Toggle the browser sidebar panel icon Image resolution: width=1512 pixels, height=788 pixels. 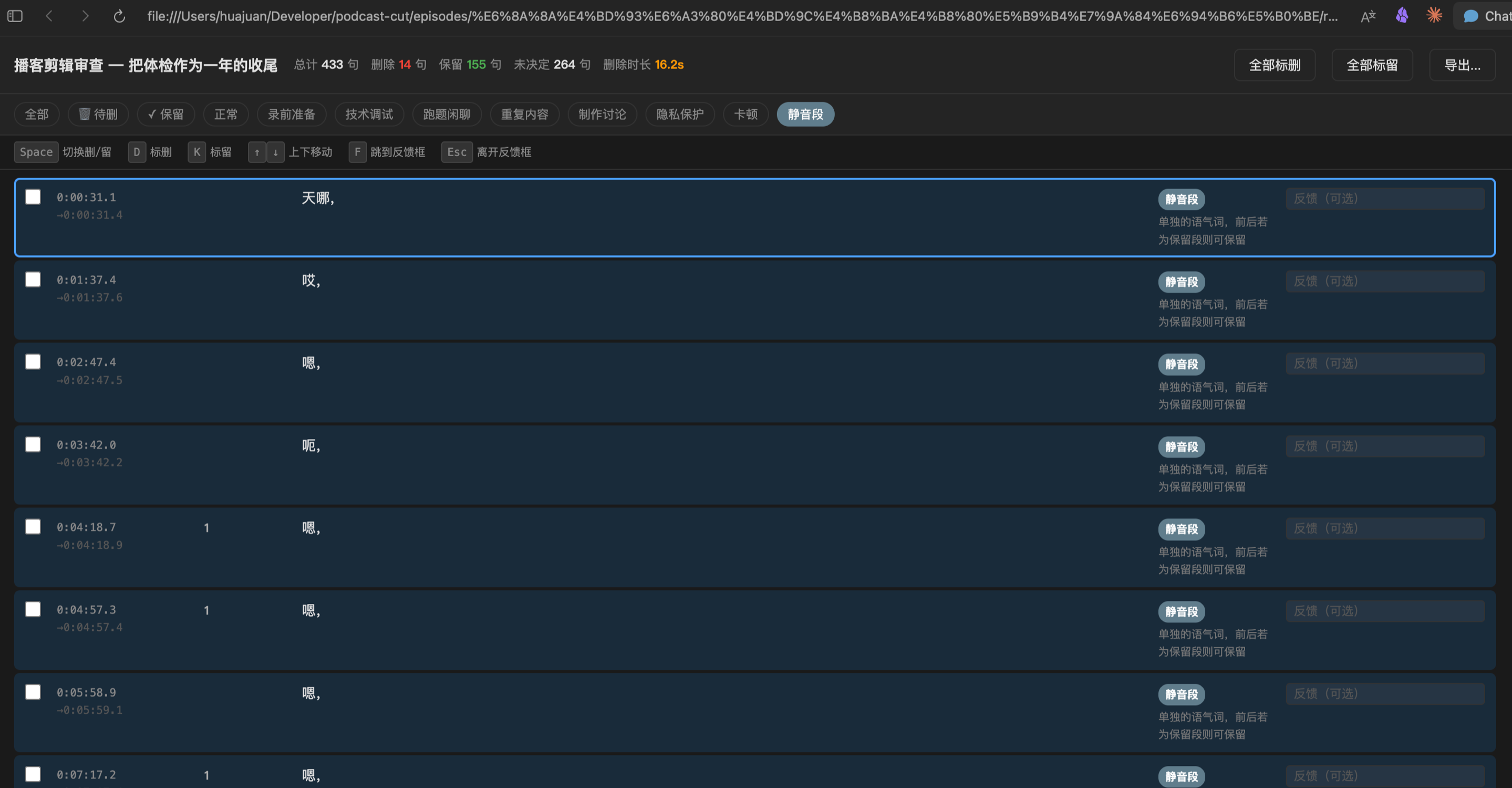pos(15,16)
